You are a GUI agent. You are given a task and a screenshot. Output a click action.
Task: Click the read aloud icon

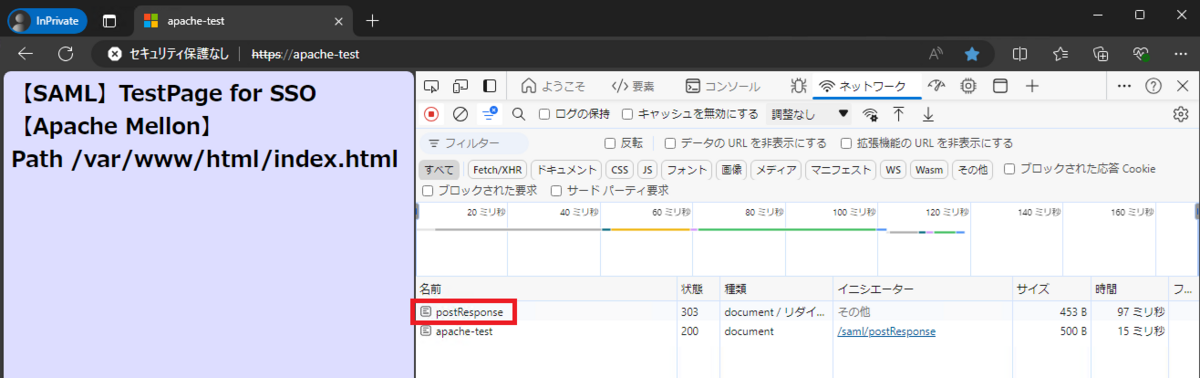pos(936,54)
